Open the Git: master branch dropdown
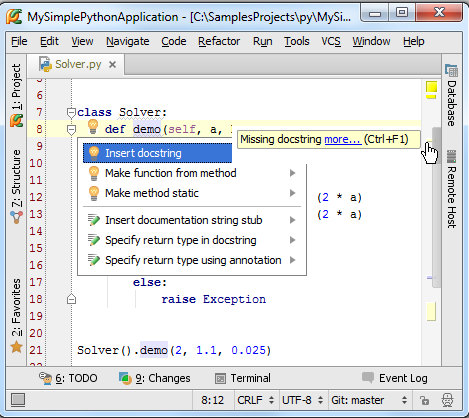 (x=369, y=400)
